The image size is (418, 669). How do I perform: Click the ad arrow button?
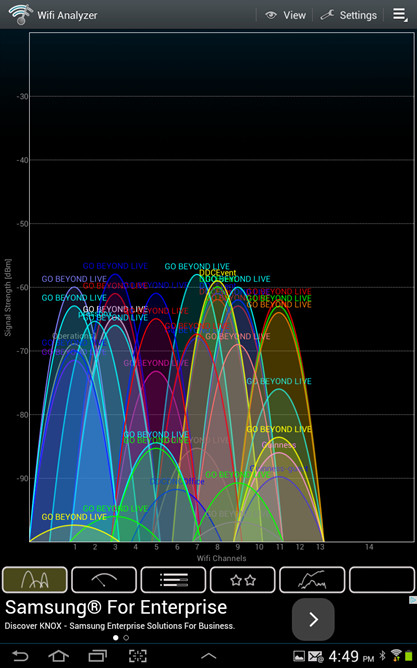(x=313, y=619)
